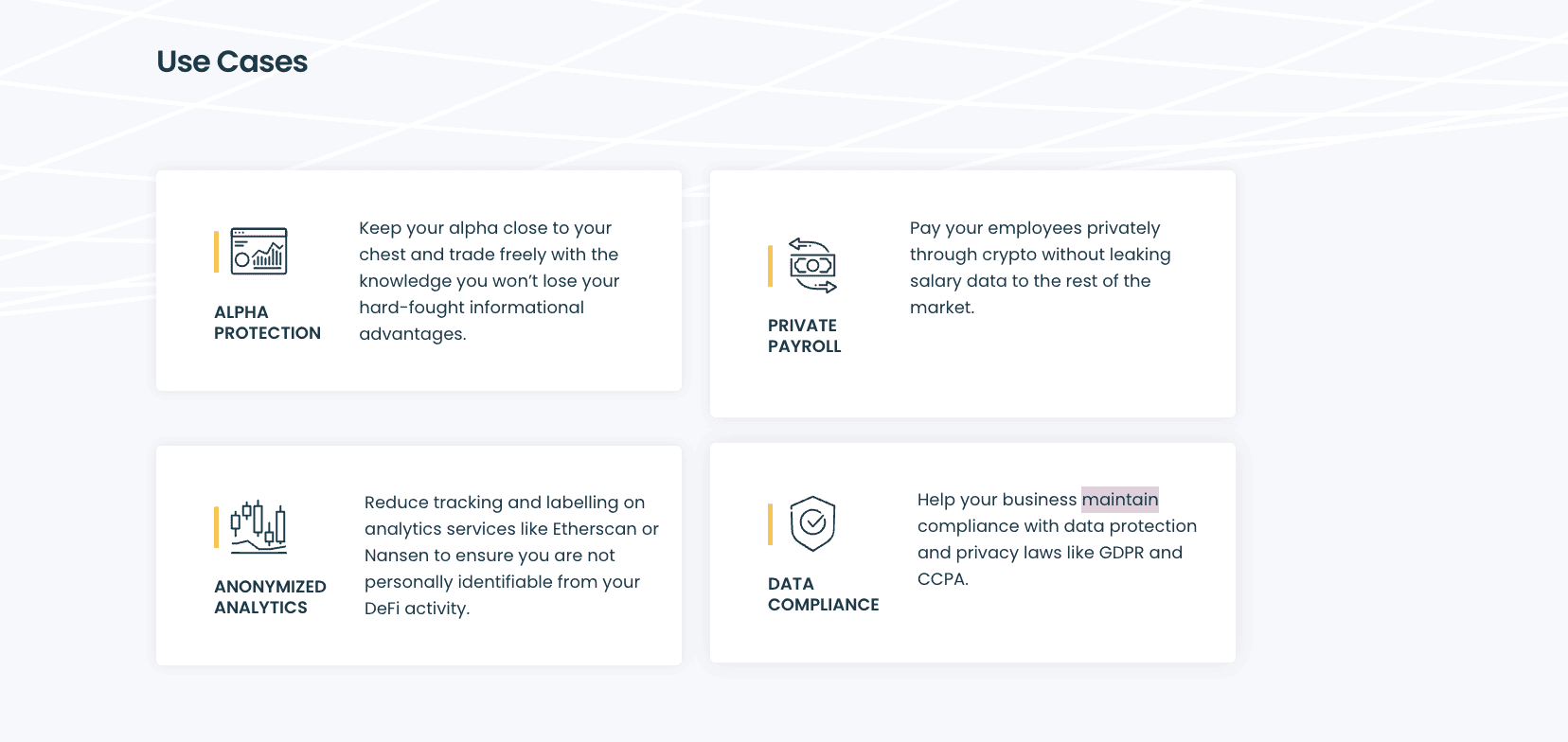Click the Anonymized Analytics candlestick chart icon
This screenshot has height=742, width=1568.
click(x=258, y=527)
